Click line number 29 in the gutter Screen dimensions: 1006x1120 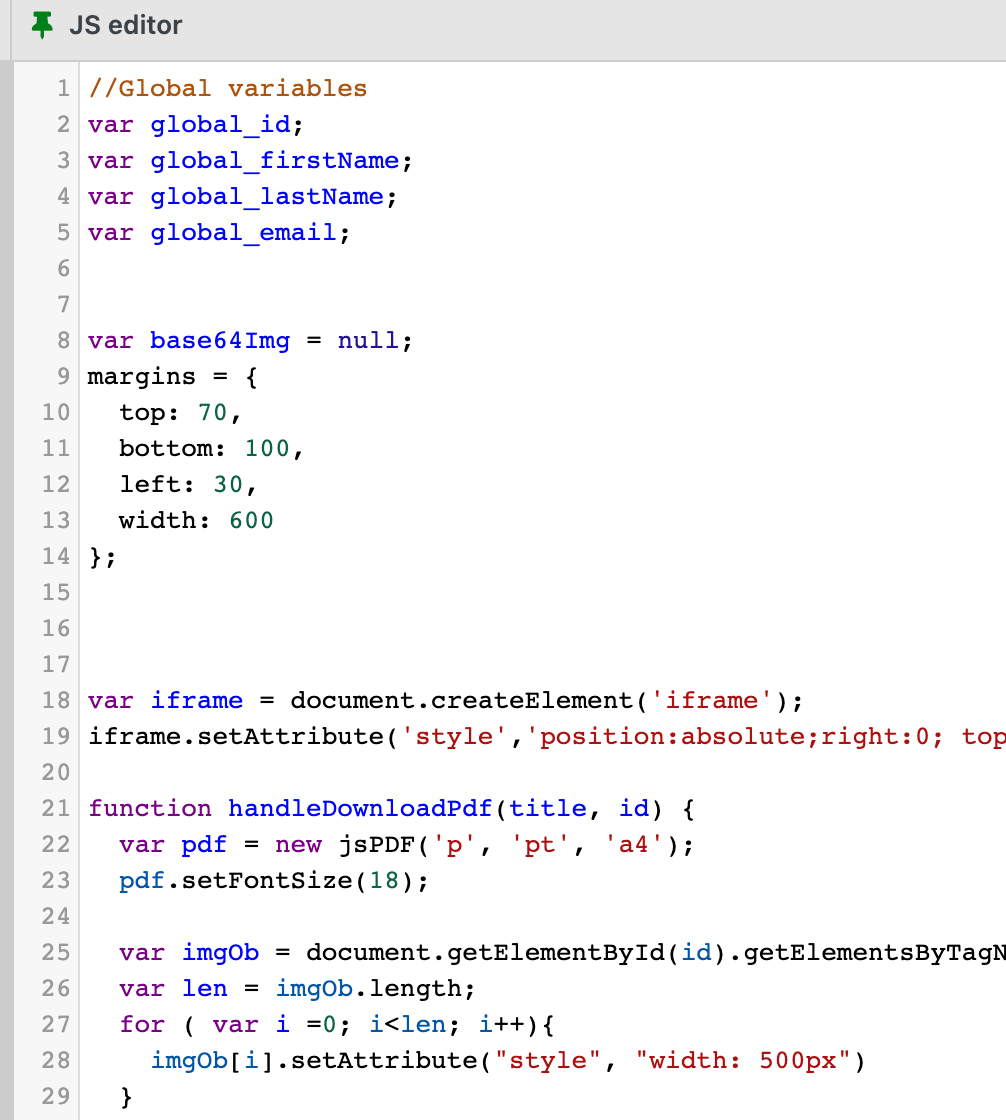[x=56, y=1096]
